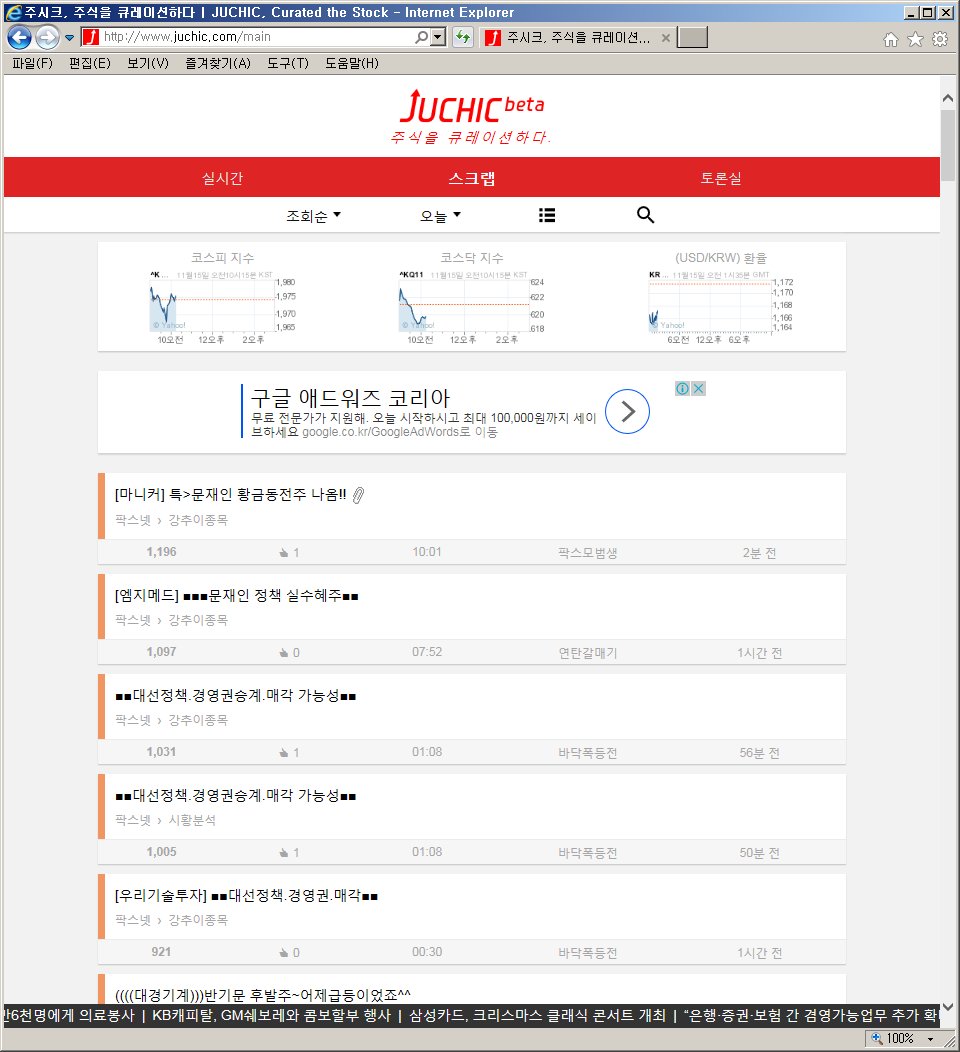Viewport: 960px width, 1052px height.
Task: Click ticker headline 'KB캐피탈, GM쉐보레와 콤보할부 행사'
Action: [x=272, y=1015]
